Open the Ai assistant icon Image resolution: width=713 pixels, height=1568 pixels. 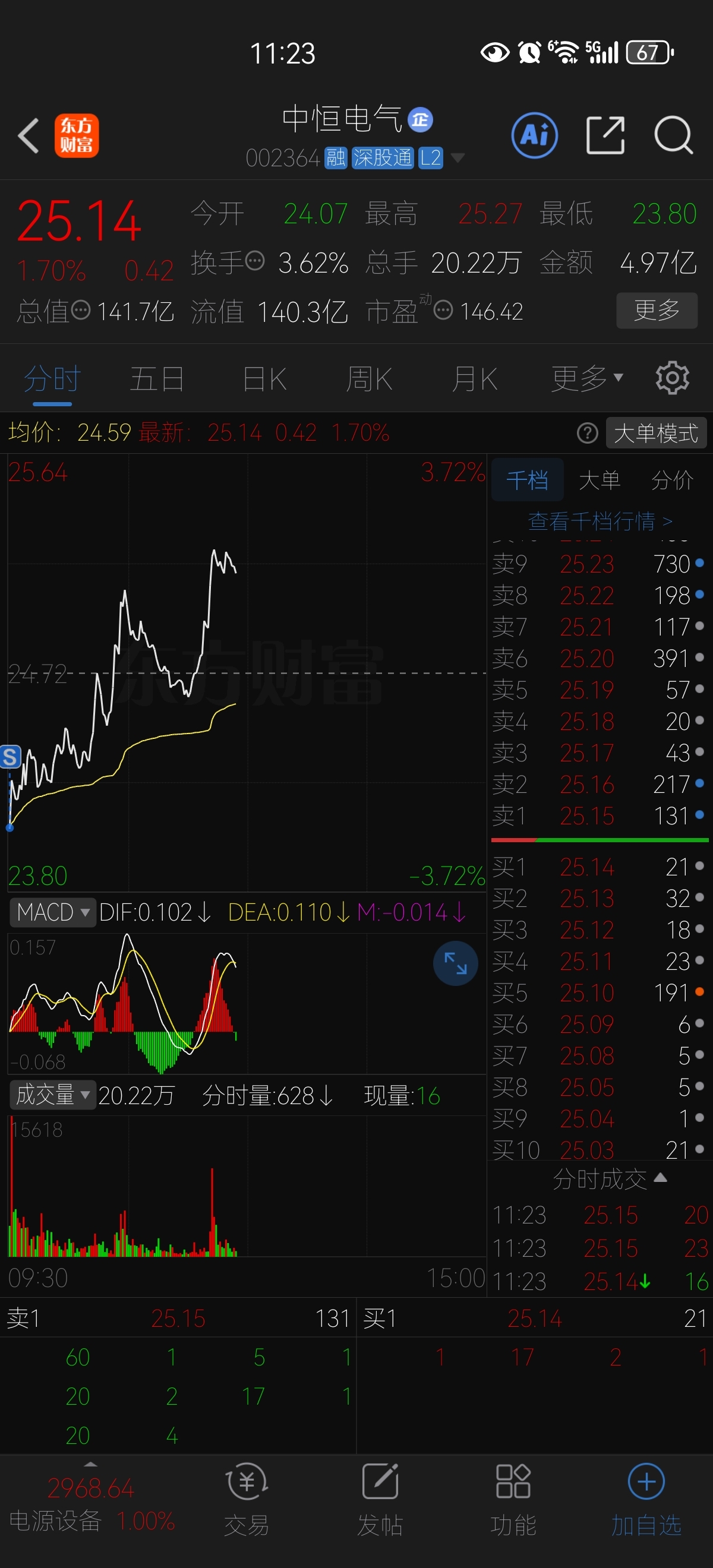coord(535,135)
